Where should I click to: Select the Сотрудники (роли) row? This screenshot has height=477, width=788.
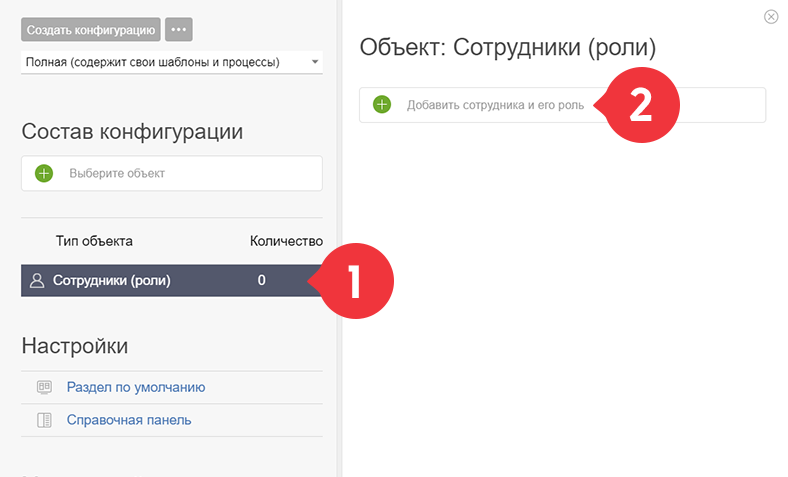[x=172, y=280]
